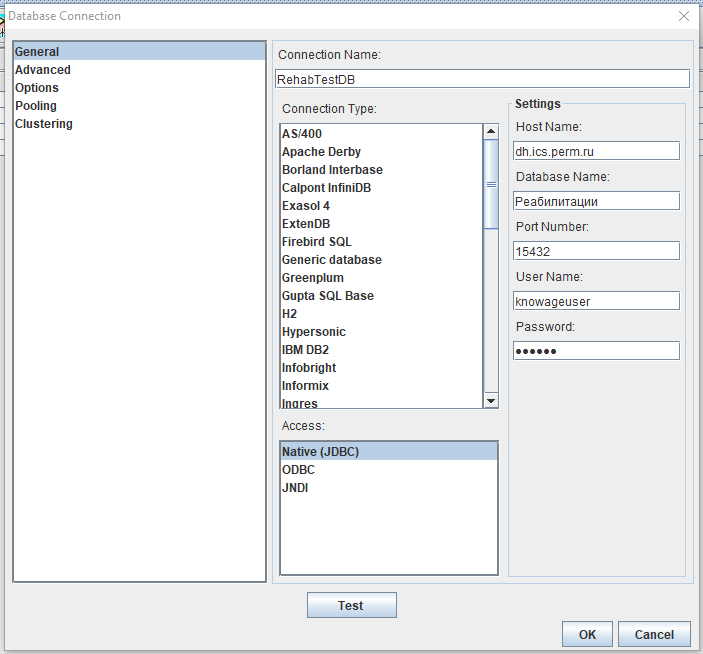Select Native (JDBC) access
The width and height of the screenshot is (703, 654).
tap(389, 451)
